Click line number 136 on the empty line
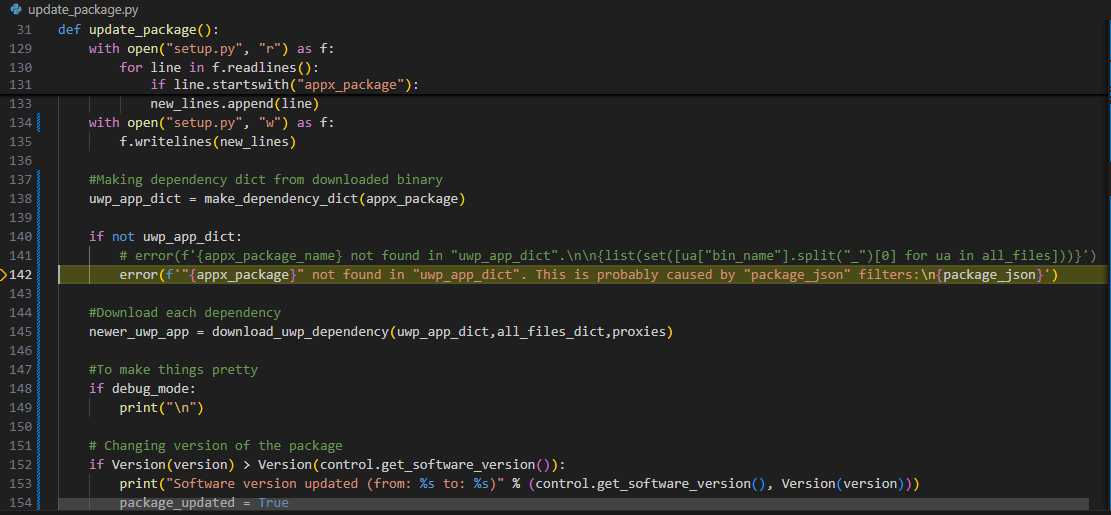This screenshot has width=1111, height=515. (20, 161)
